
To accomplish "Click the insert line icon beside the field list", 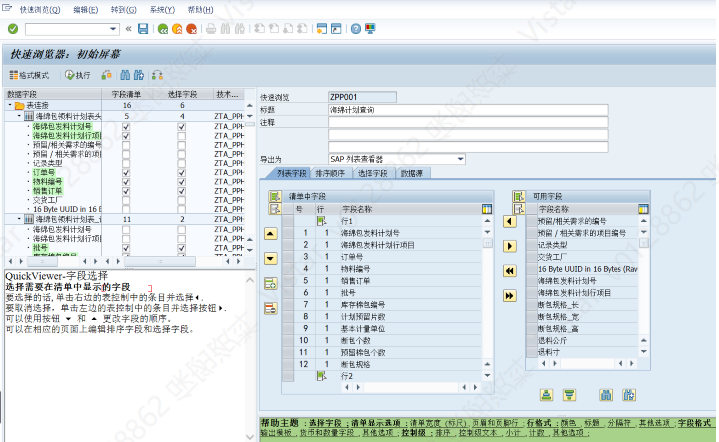I will (x=271, y=283).
